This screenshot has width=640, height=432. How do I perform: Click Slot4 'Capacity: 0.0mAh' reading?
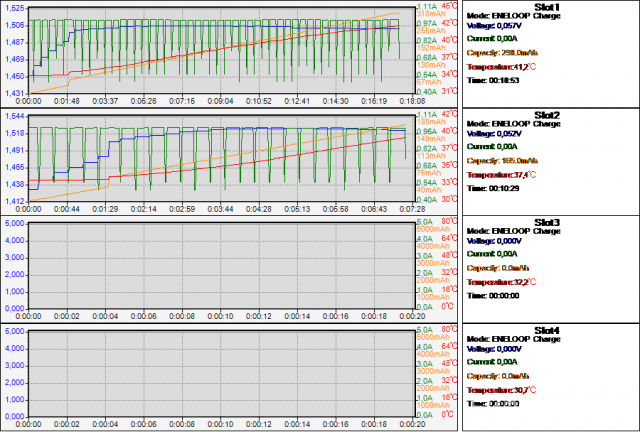click(498, 376)
